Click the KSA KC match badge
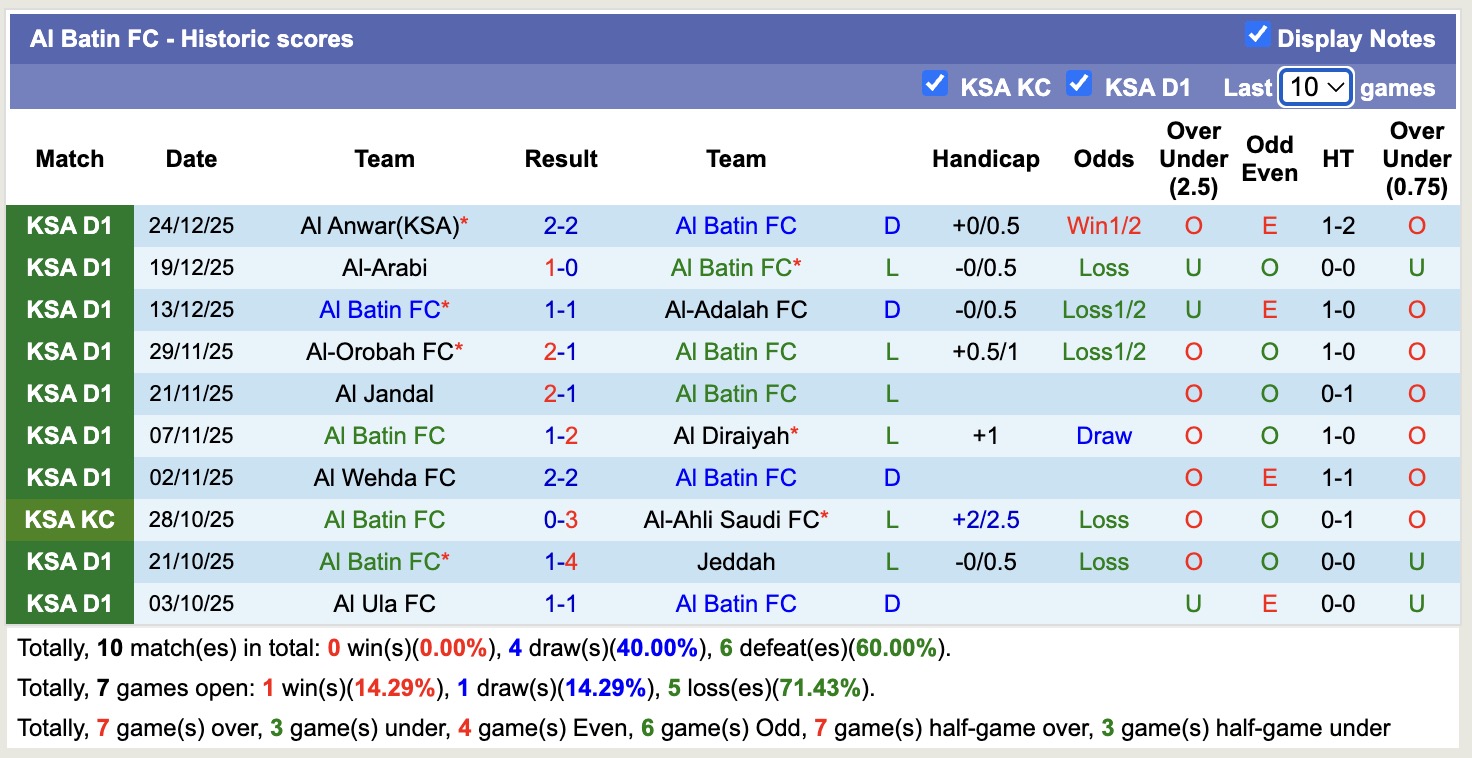The height and width of the screenshot is (758, 1472). (69, 519)
